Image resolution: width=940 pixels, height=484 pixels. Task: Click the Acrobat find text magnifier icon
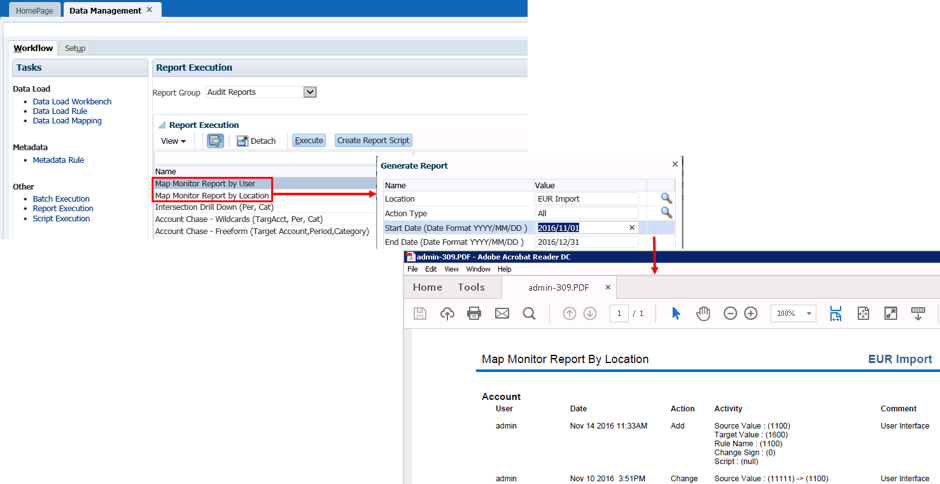tap(529, 314)
